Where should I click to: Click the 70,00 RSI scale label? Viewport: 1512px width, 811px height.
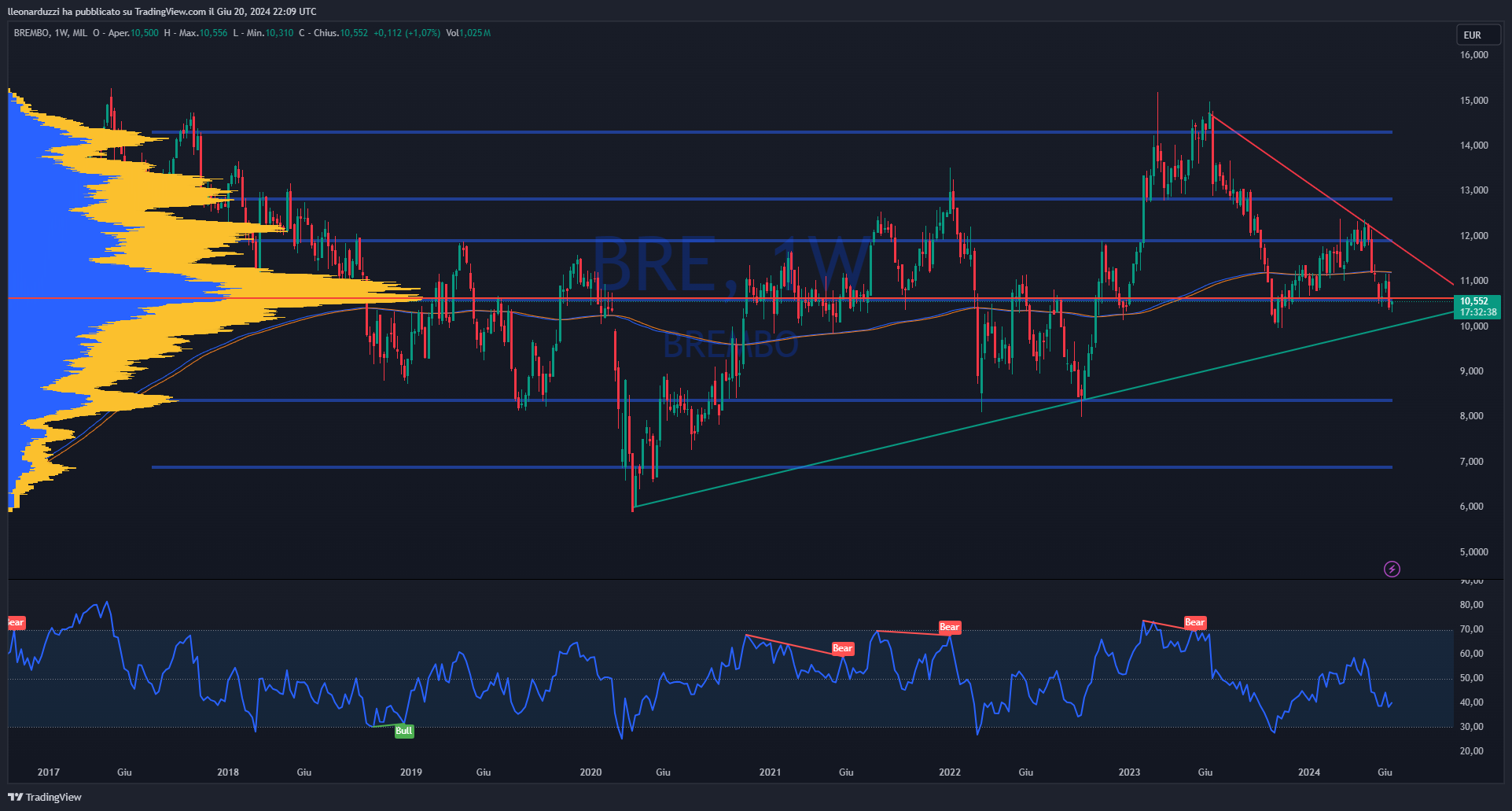click(x=1472, y=629)
